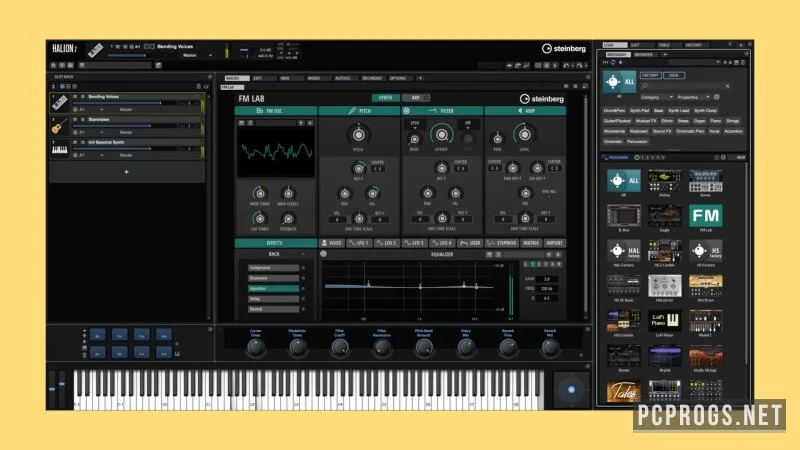
Task: Click the amp LEVEL knob
Action: pos(524,134)
